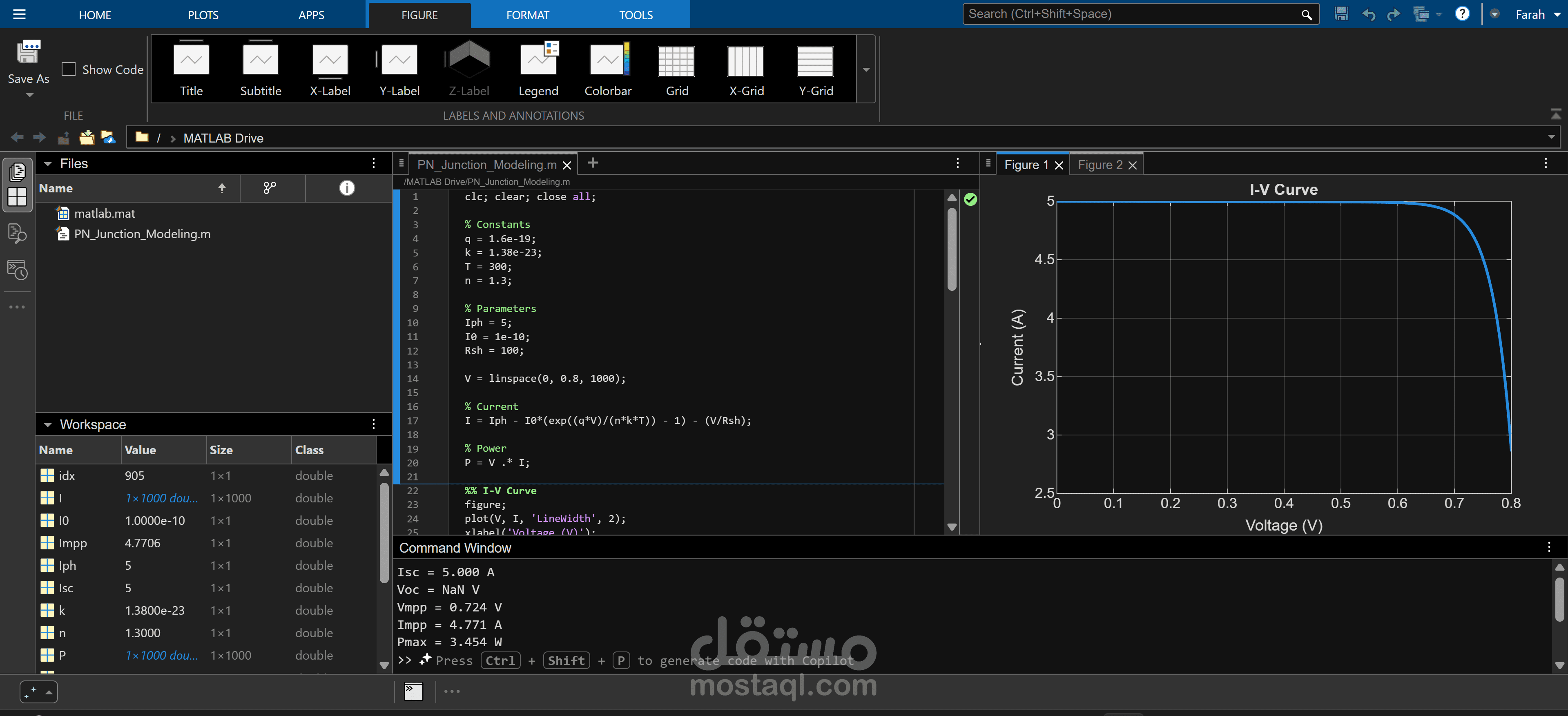Click the Save As icon
This screenshot has width=1568, height=716.
point(28,52)
